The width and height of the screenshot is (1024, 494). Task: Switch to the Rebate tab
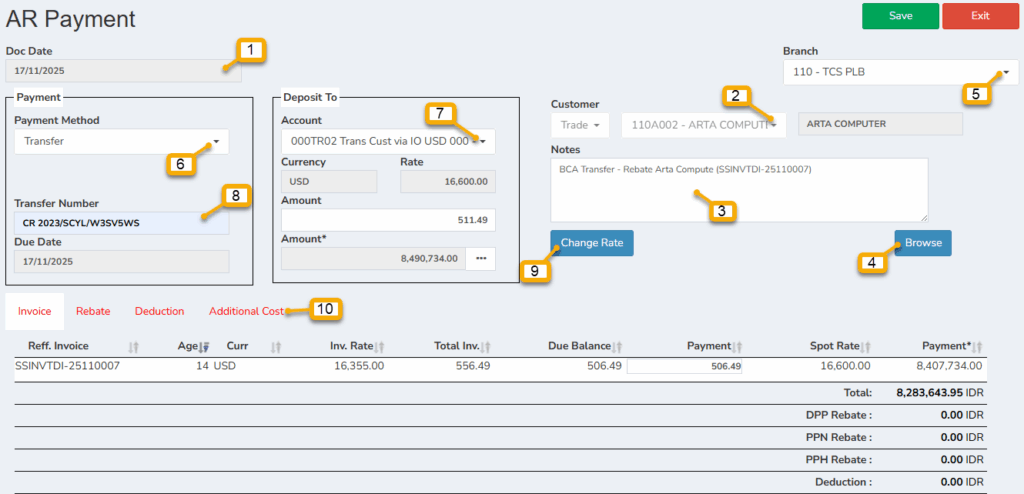point(93,311)
